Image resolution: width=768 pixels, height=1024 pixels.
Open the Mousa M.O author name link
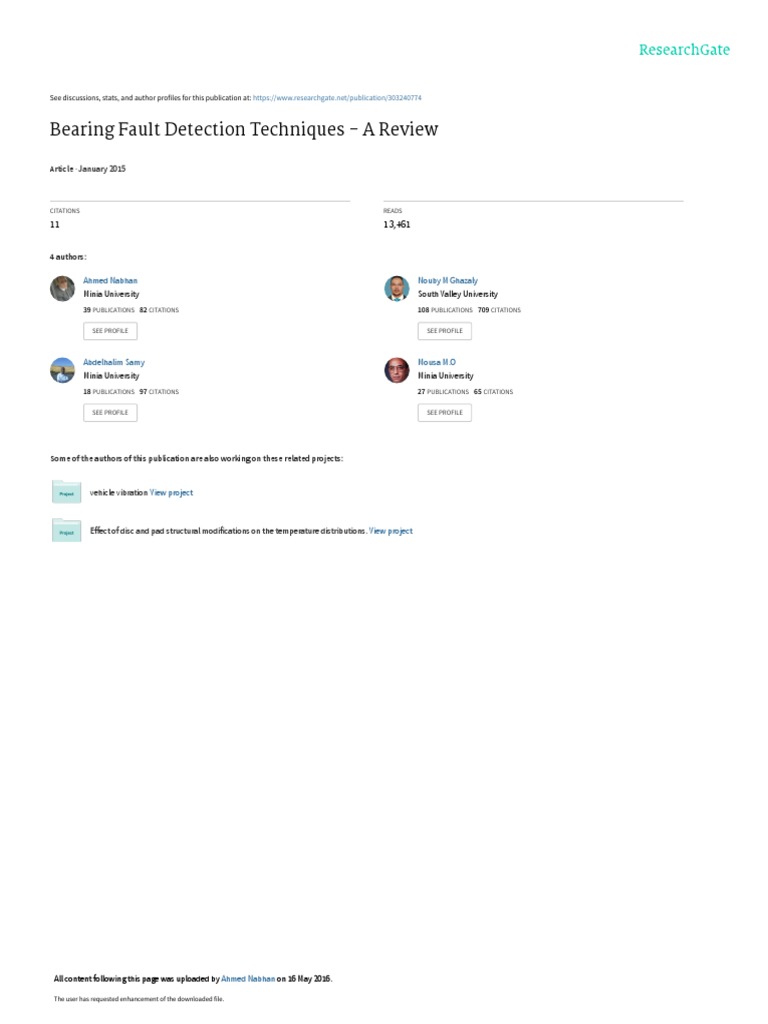(437, 362)
